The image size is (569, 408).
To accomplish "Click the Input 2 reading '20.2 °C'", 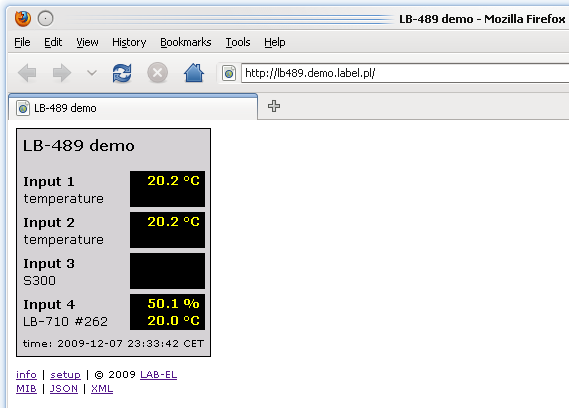I will pyautogui.click(x=173, y=221).
